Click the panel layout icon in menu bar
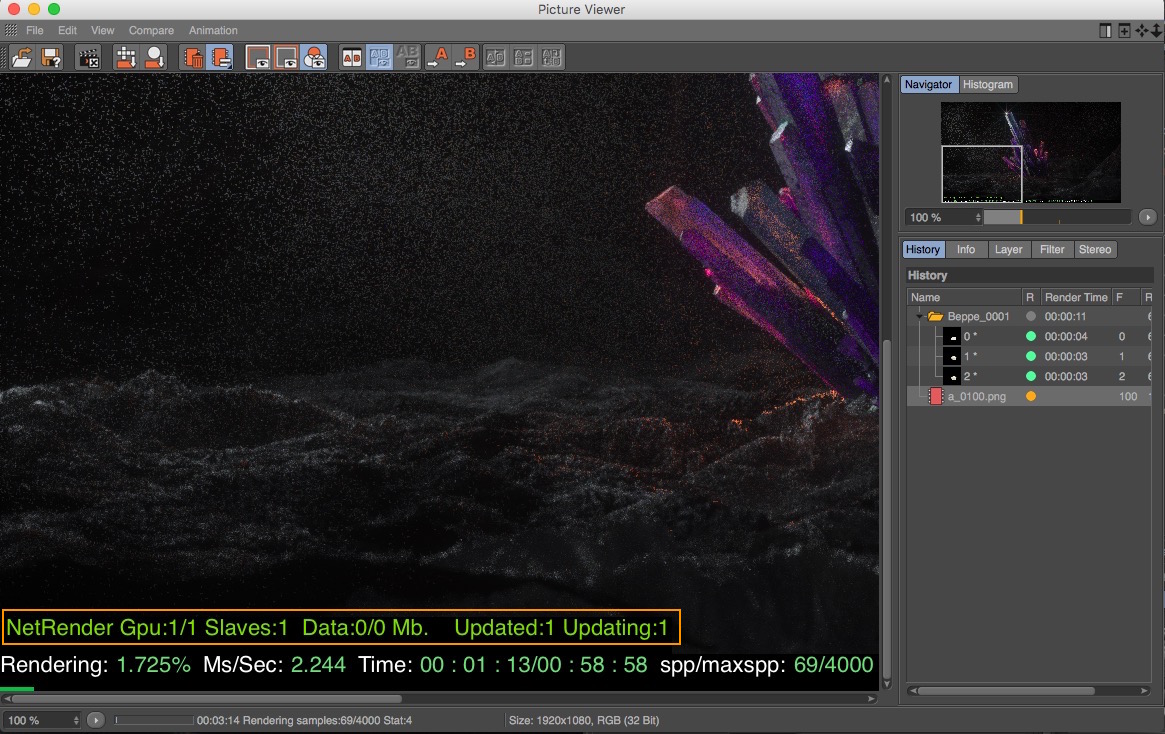The width and height of the screenshot is (1165, 734). click(x=1106, y=30)
